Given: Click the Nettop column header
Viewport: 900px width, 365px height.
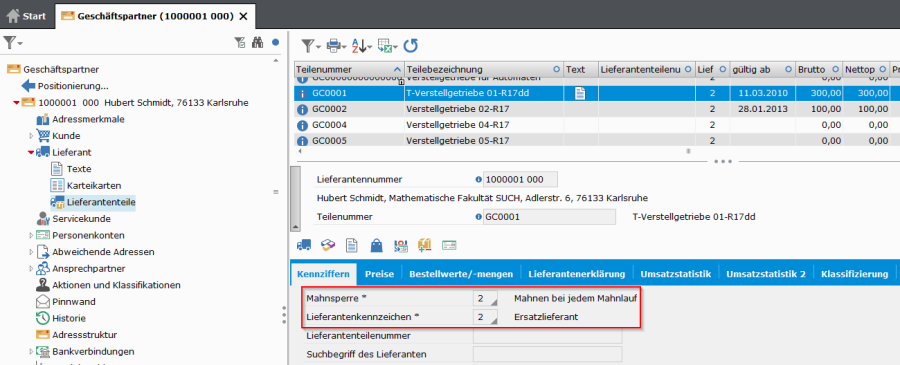Looking at the screenshot, I should click(x=866, y=69).
